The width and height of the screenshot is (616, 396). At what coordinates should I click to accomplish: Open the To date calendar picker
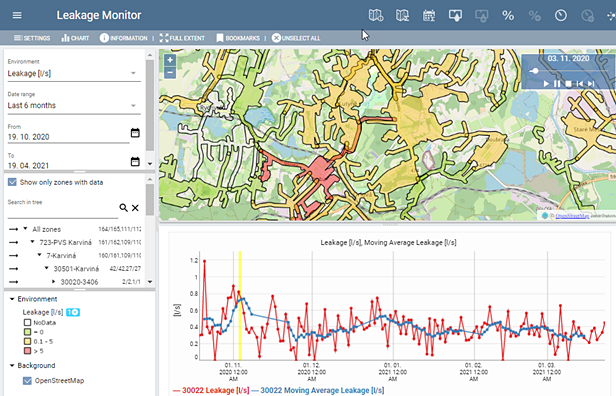click(135, 161)
